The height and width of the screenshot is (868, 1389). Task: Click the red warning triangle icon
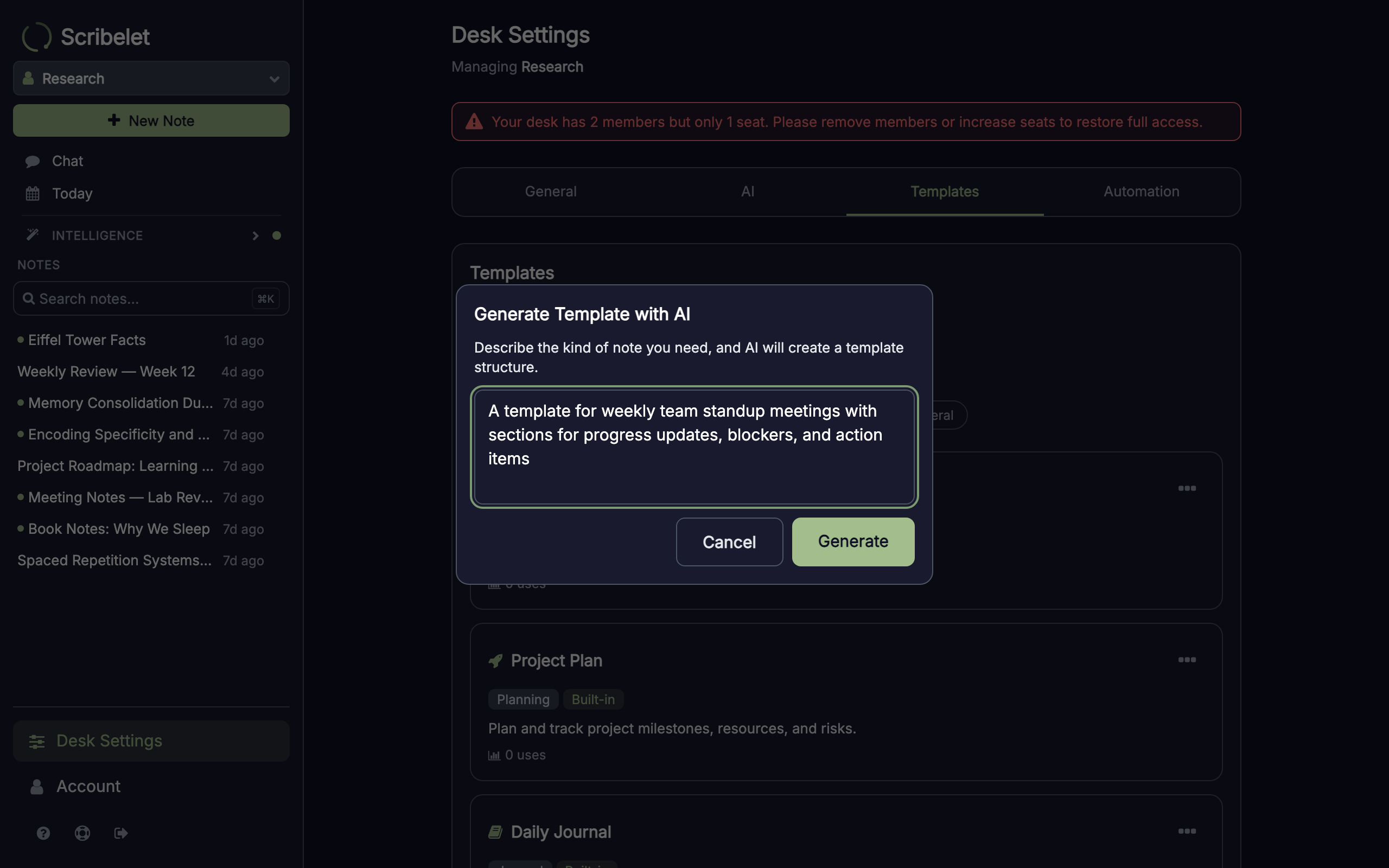[474, 122]
